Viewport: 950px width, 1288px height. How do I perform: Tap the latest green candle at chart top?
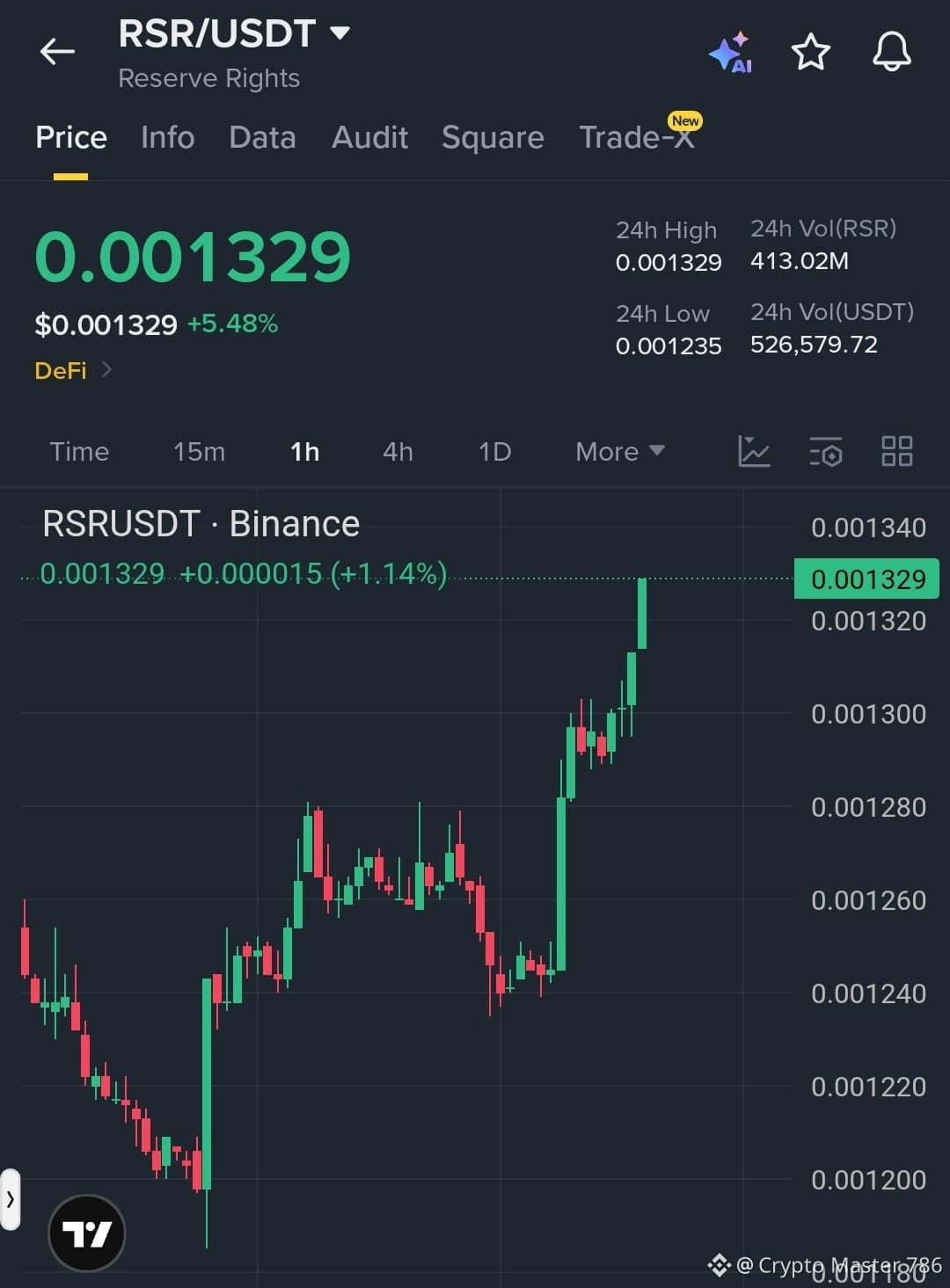coord(642,614)
